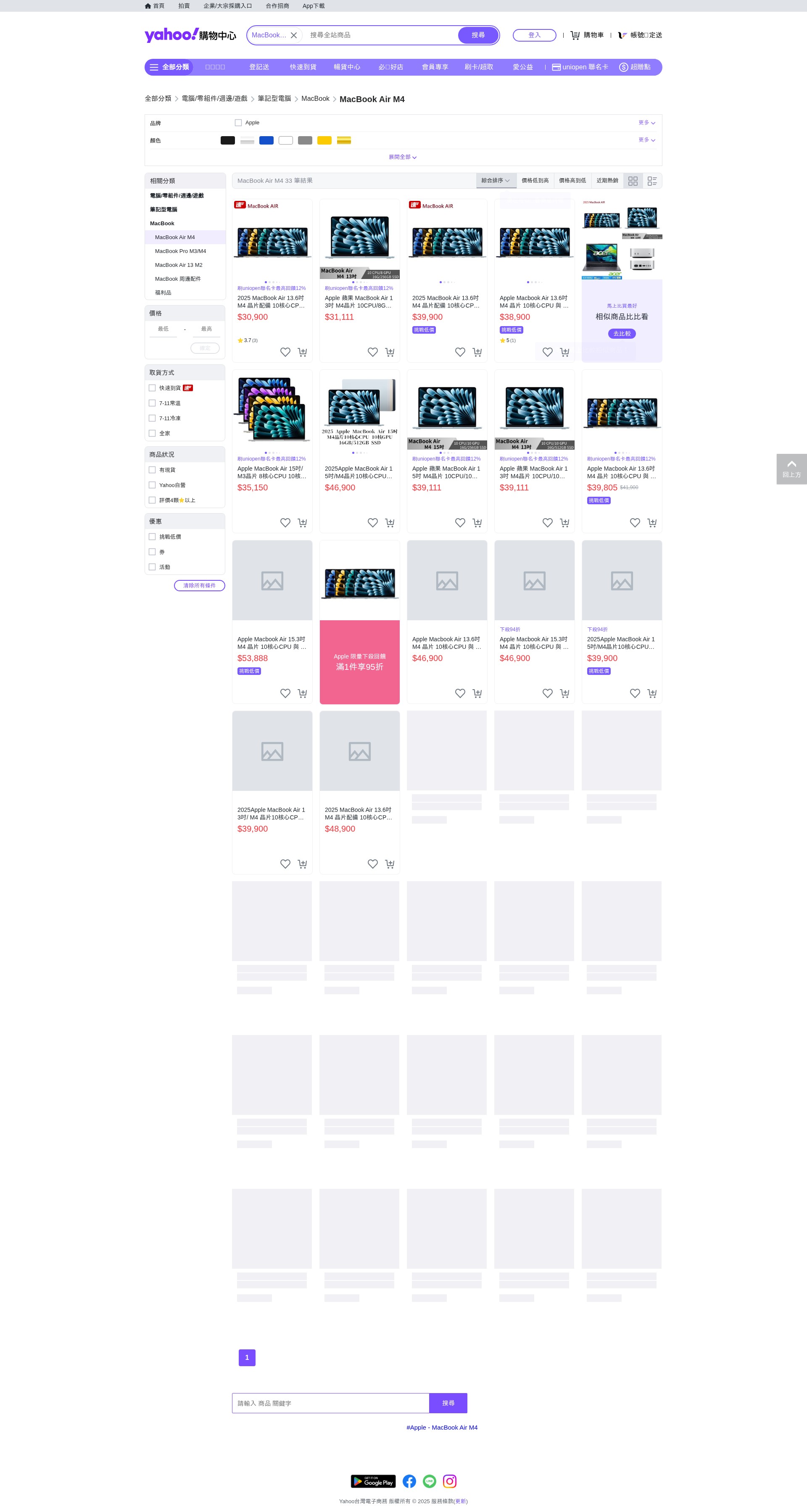807x1512 pixels.
Task: Open 愛公益 nav item
Action: (x=523, y=67)
